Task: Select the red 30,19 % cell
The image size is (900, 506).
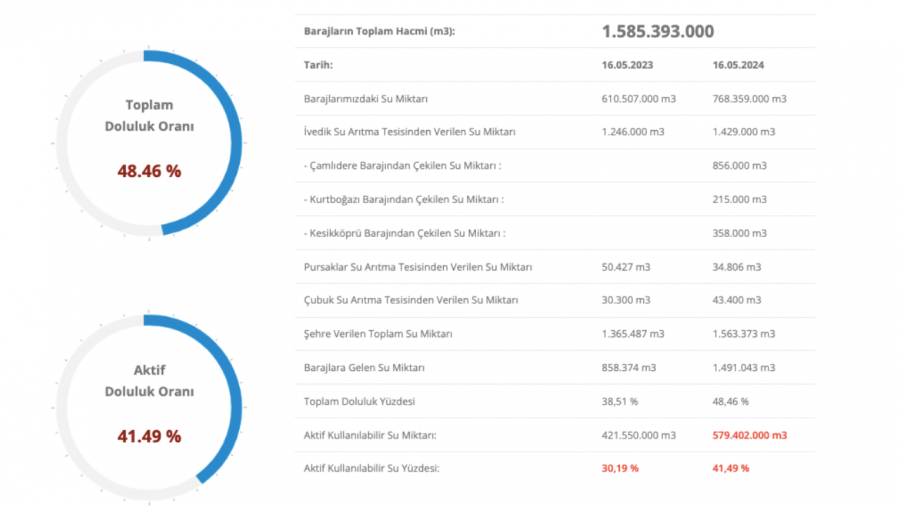Action: [620, 468]
